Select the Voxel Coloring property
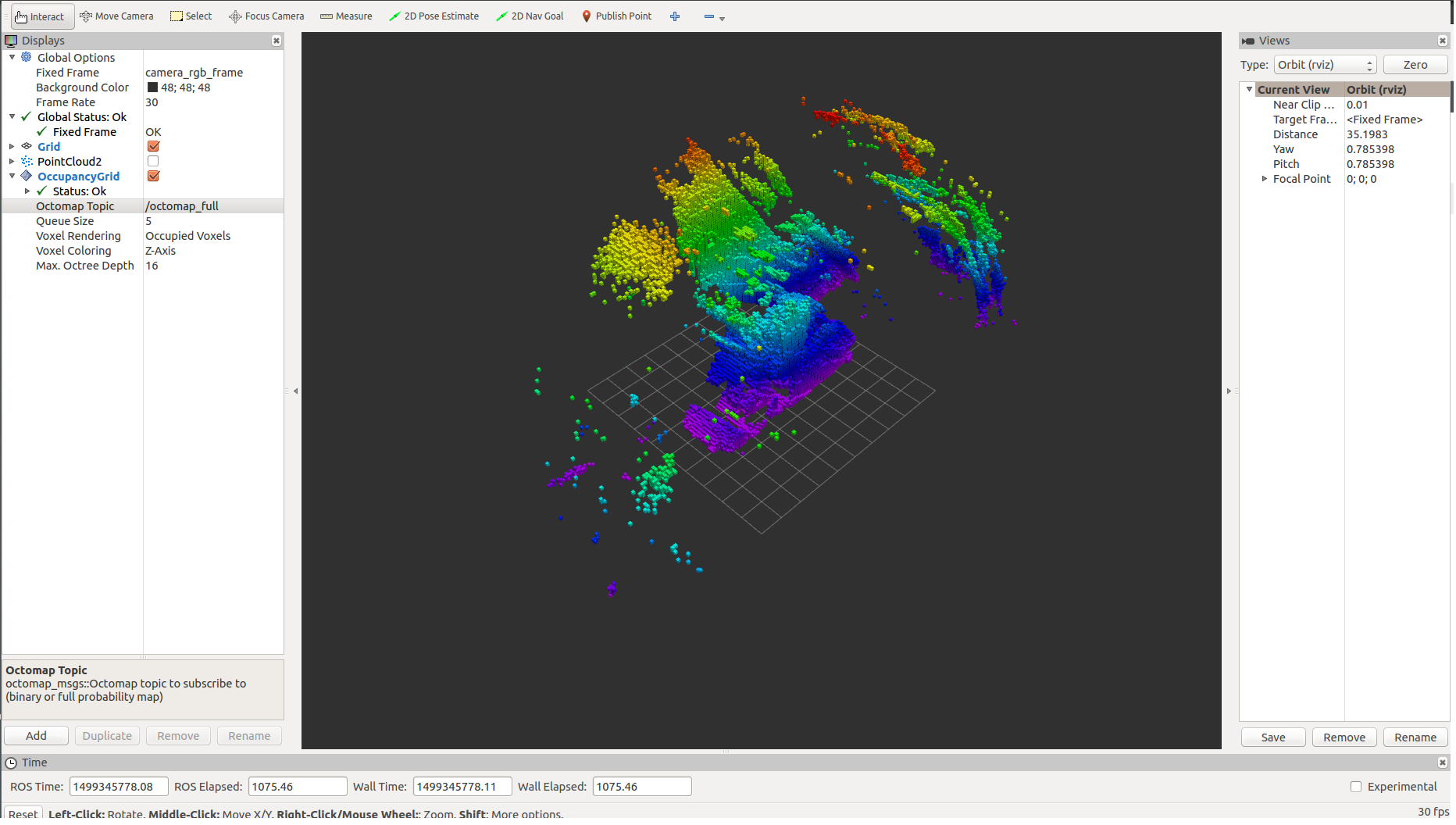The height and width of the screenshot is (825, 1456). [x=73, y=251]
